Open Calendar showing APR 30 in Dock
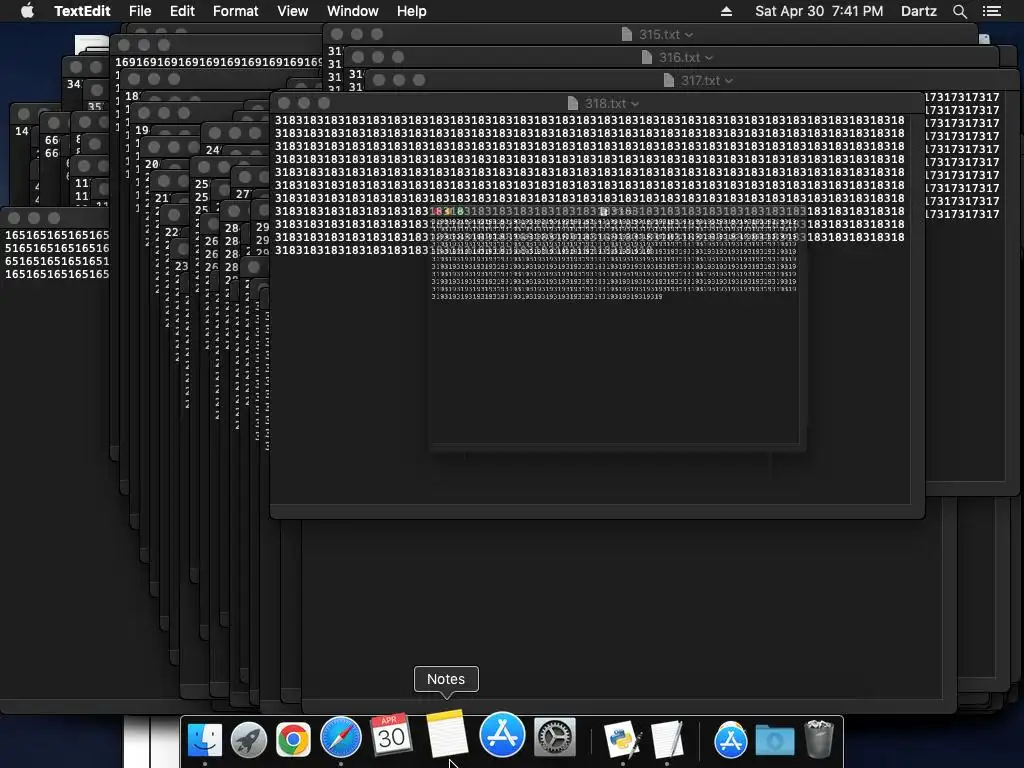The height and width of the screenshot is (768, 1024). point(391,735)
